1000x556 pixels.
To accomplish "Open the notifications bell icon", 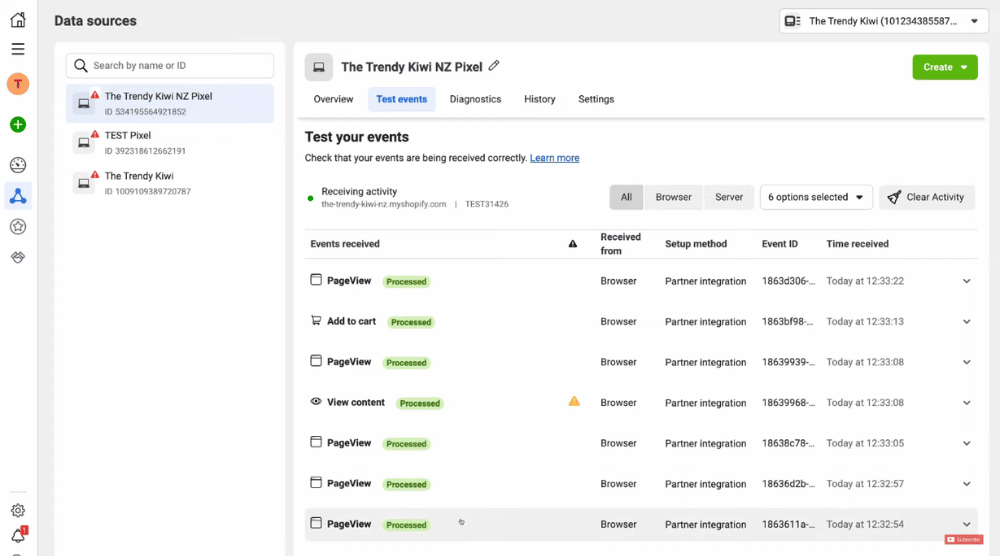I will click(x=18, y=536).
